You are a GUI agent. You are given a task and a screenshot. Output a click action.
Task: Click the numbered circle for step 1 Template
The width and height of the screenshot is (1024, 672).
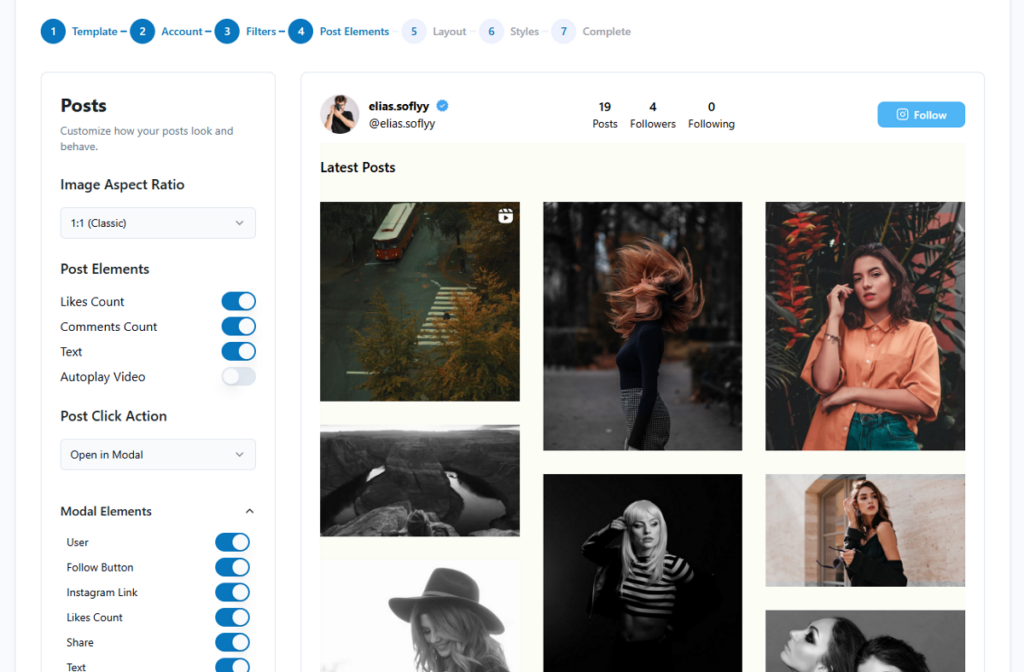53,31
